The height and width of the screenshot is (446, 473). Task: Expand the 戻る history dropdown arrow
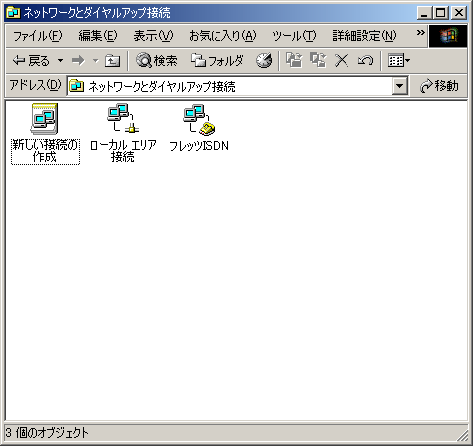click(x=60, y=61)
